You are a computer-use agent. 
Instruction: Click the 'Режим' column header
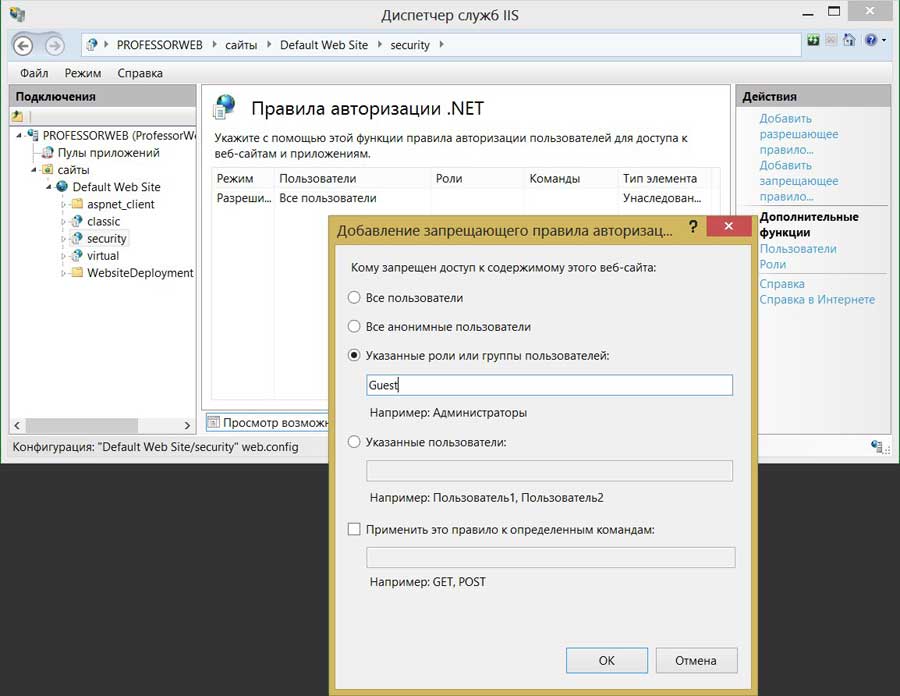(243, 178)
